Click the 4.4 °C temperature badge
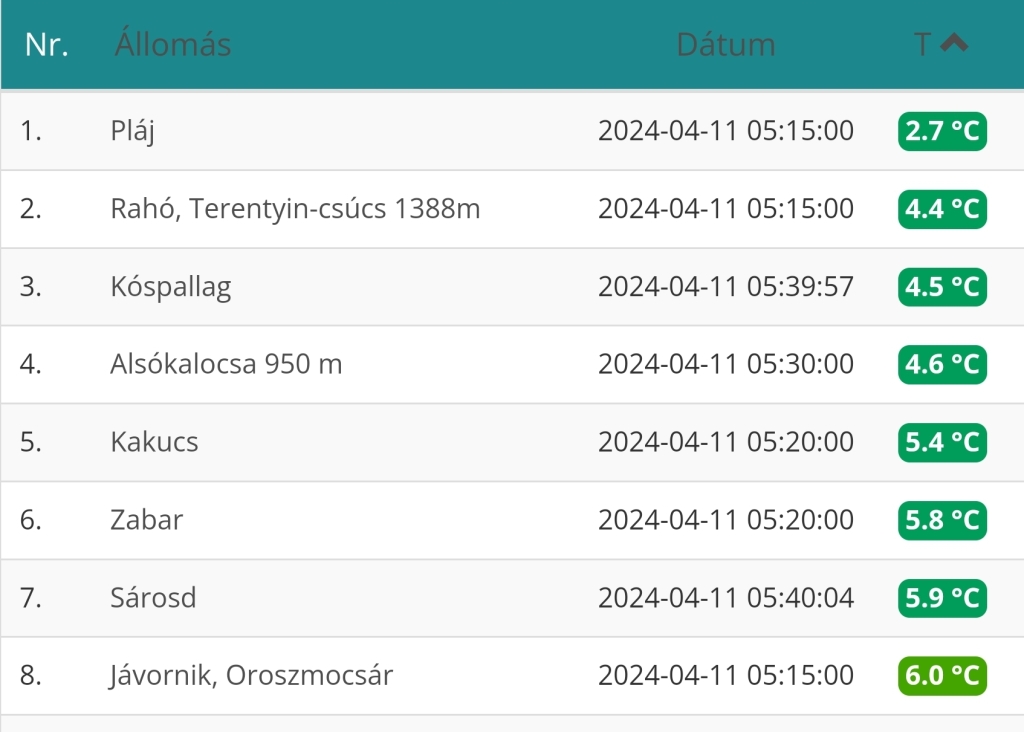The height and width of the screenshot is (732, 1024). pos(942,209)
